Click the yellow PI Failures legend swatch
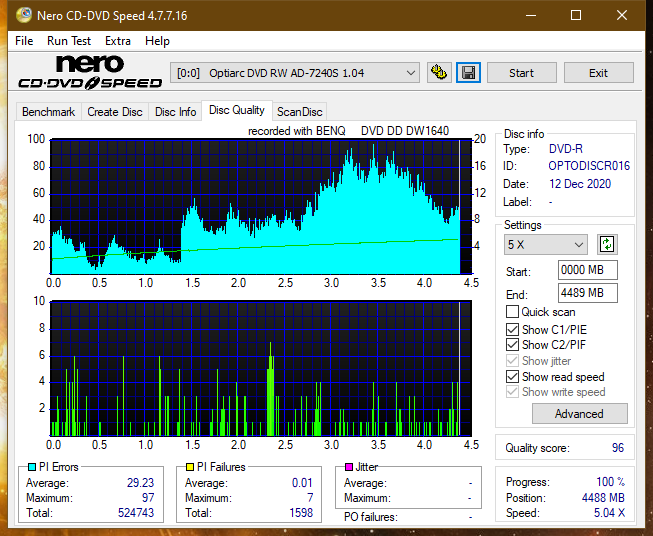653x536 pixels. pos(190,467)
